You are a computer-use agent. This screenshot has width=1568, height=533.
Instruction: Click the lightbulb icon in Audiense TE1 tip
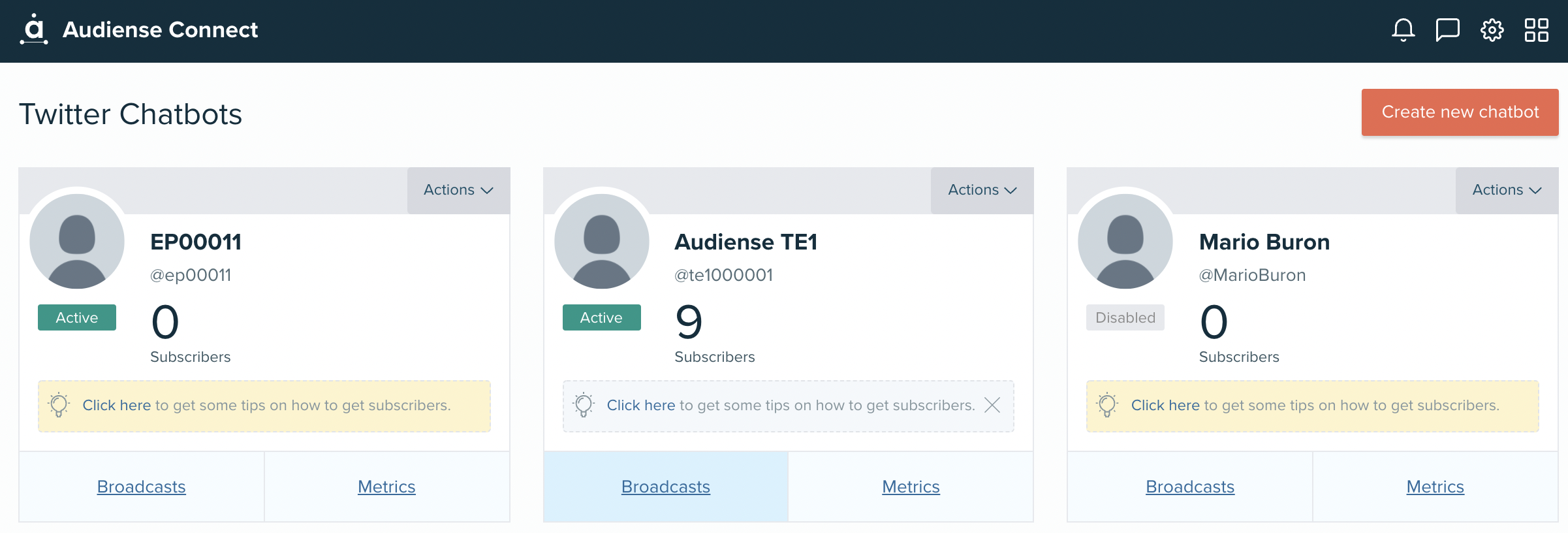tap(584, 405)
